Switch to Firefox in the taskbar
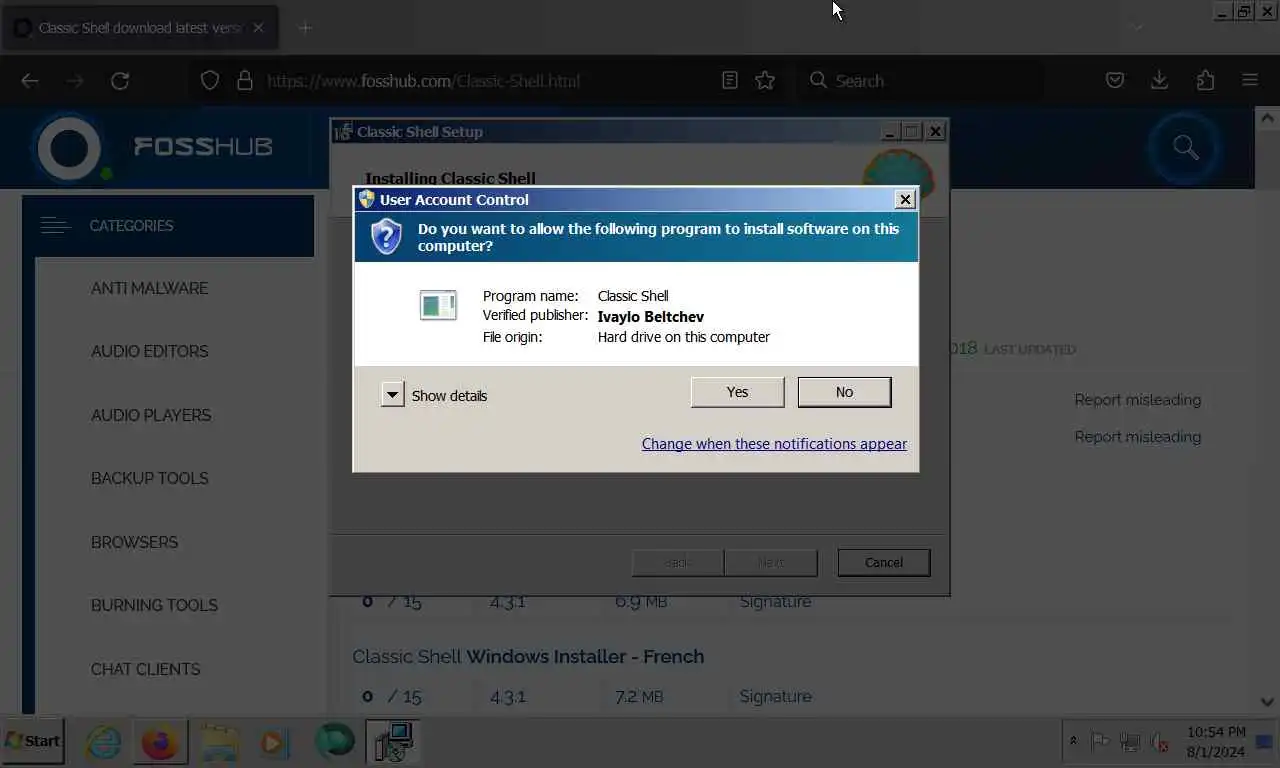Screen dimensions: 1280x768 click(159, 742)
